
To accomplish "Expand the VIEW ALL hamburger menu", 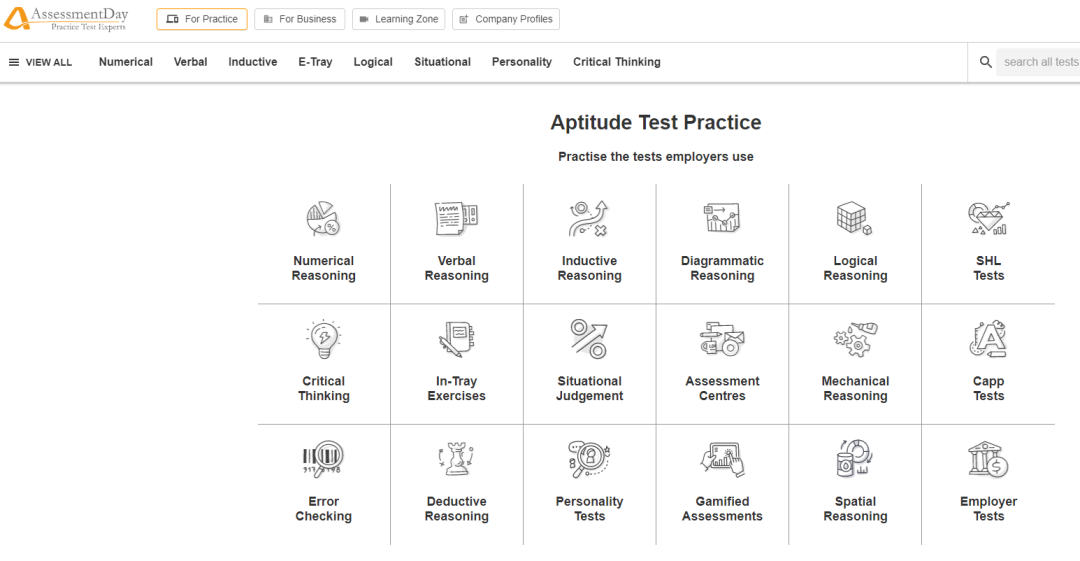I will [40, 62].
